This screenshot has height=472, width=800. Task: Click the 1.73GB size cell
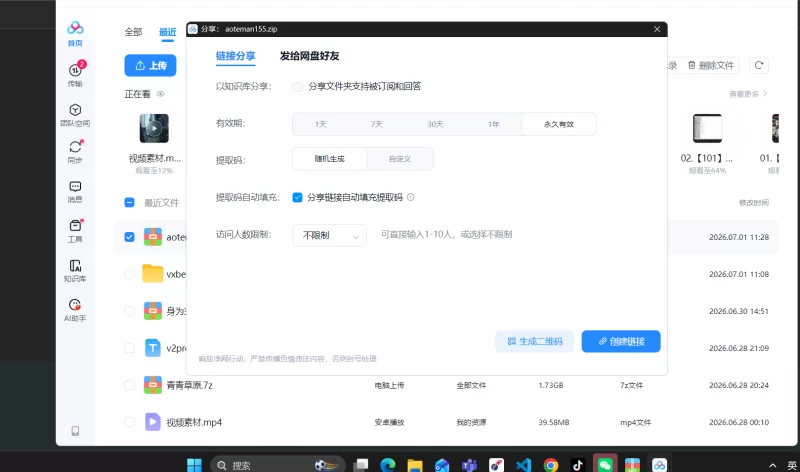click(x=551, y=385)
